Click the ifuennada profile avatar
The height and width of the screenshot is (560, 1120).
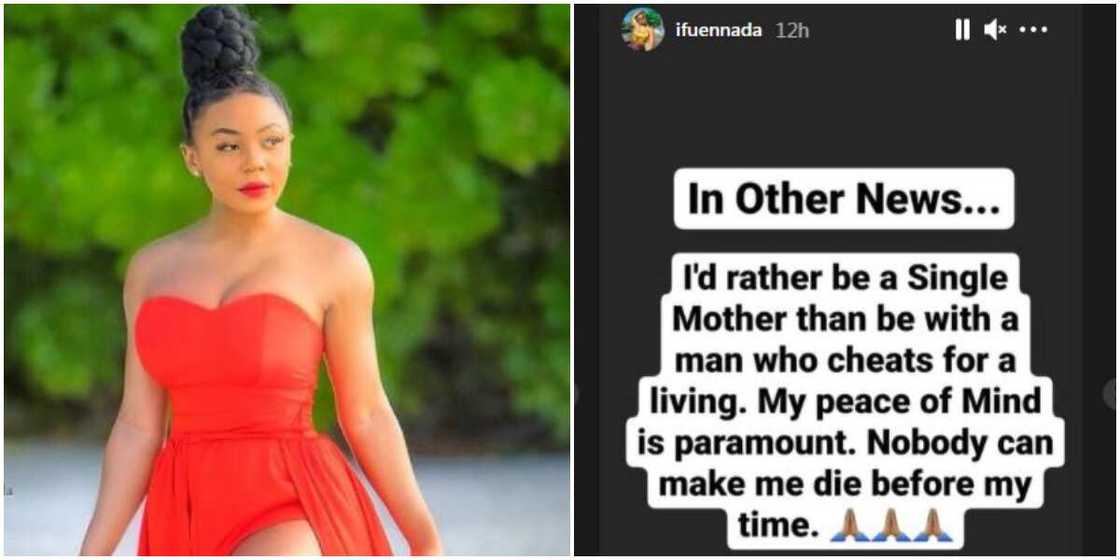[641, 30]
